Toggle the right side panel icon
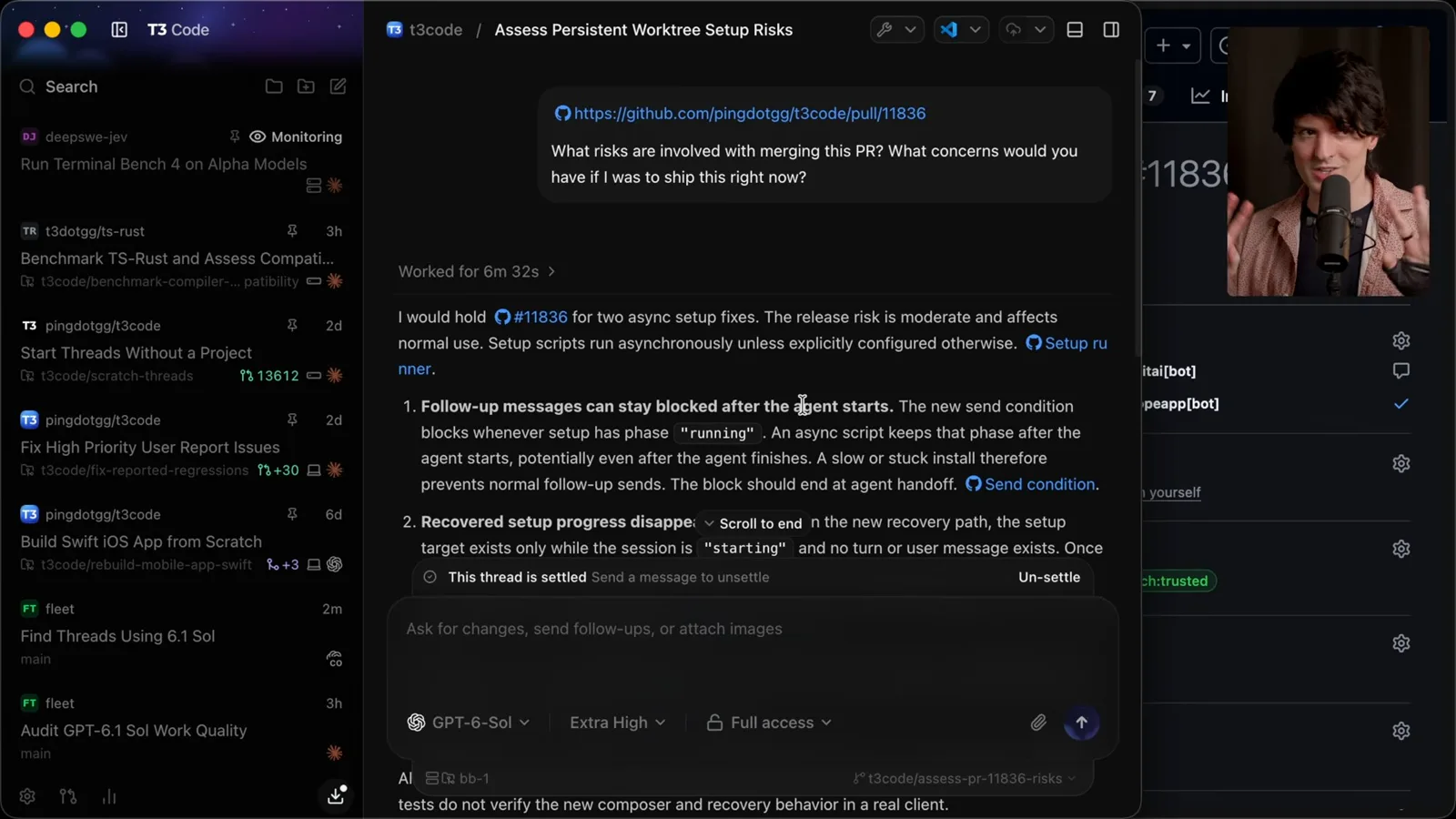1456x819 pixels. point(1111,30)
